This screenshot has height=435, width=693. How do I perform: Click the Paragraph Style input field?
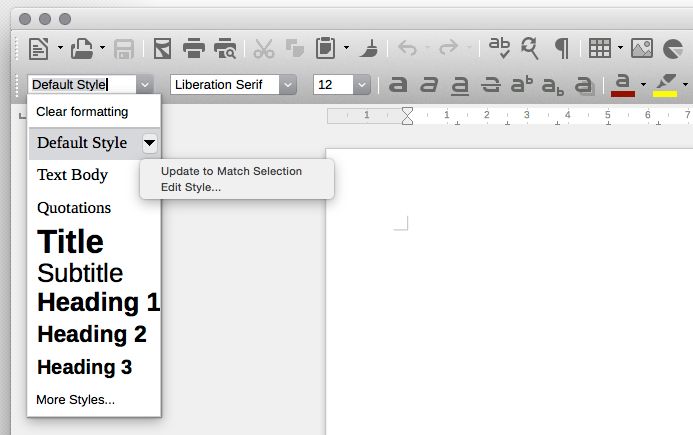[x=82, y=84]
